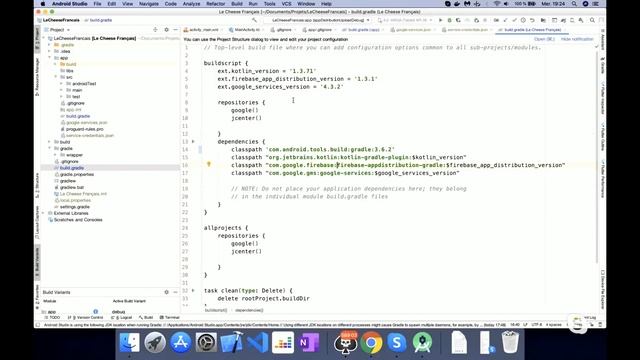Collapse the app folder
The image size is (640, 360).
[x=49, y=58]
